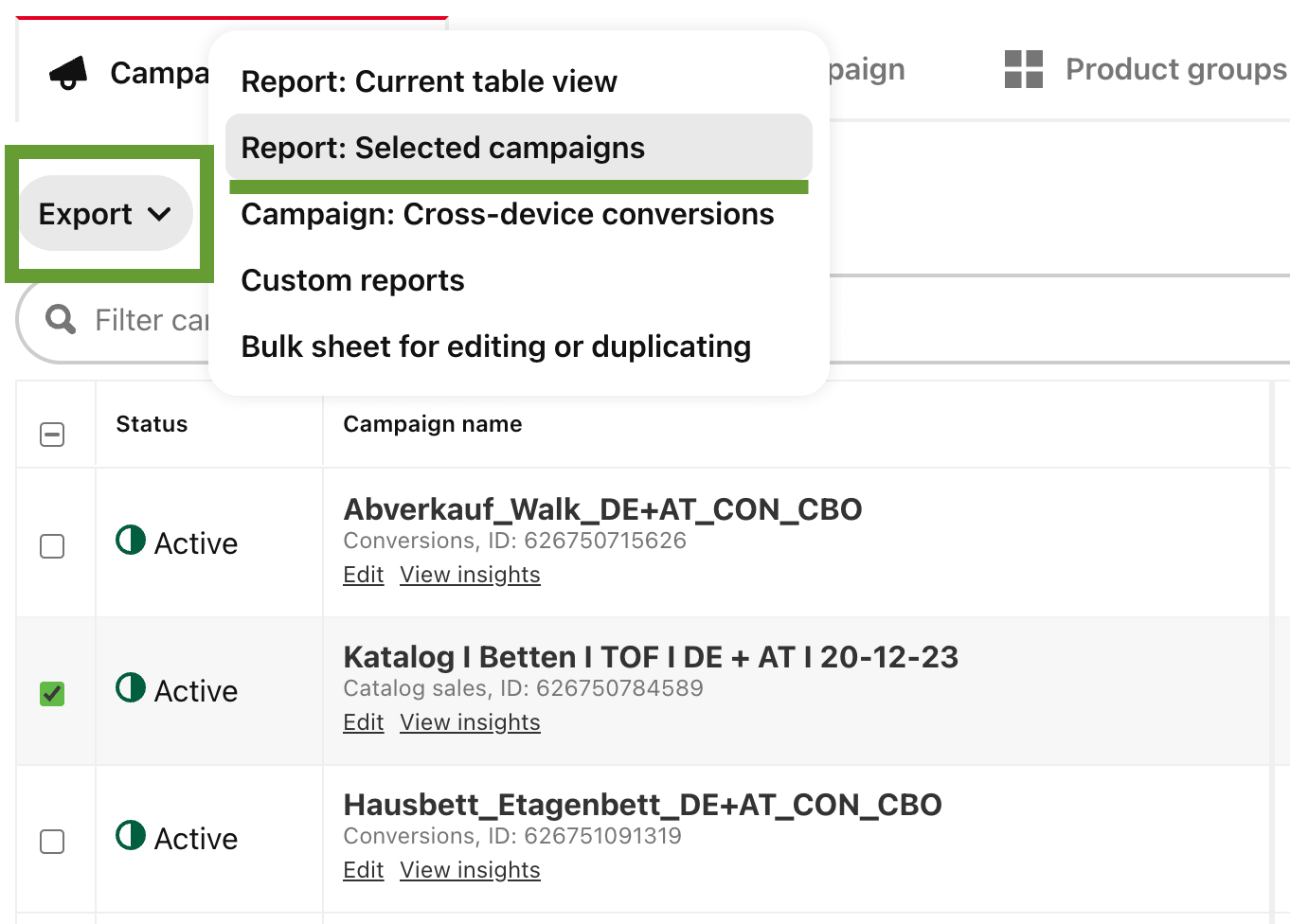This screenshot has height=924, width=1290.
Task: Toggle the select-all checkbox in table header
Action: pos(52,435)
